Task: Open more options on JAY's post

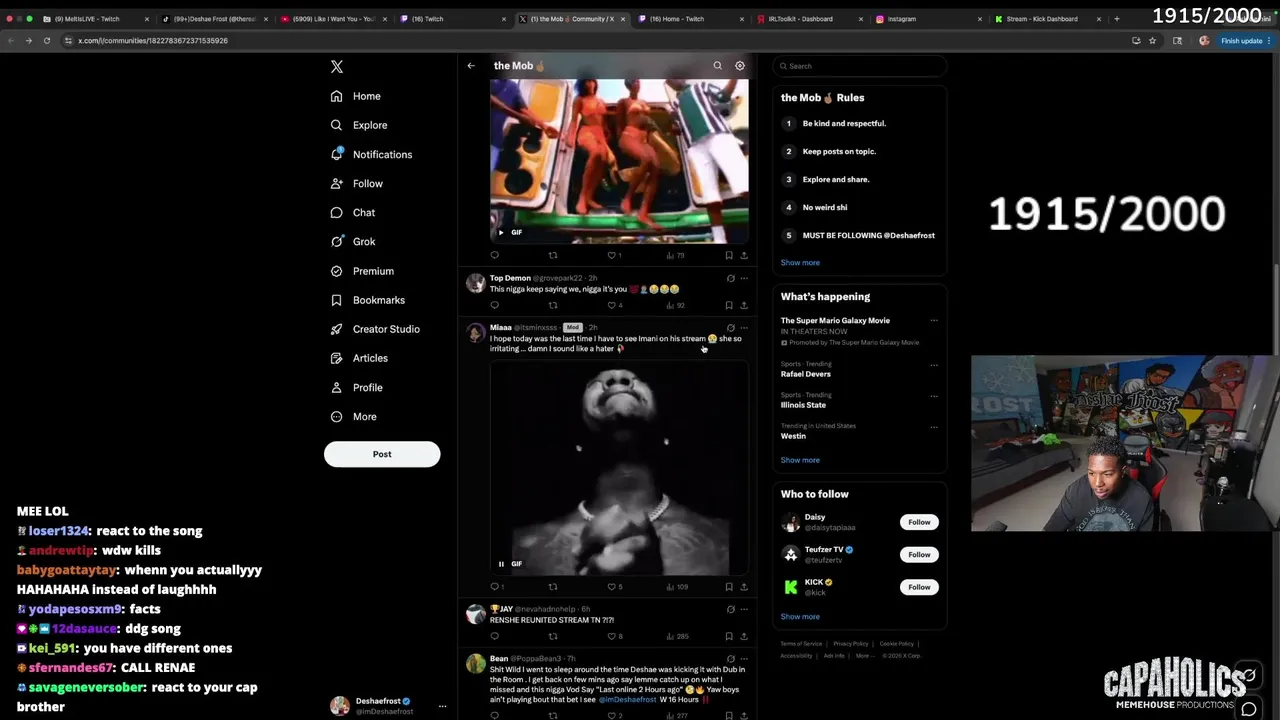Action: tap(743, 609)
